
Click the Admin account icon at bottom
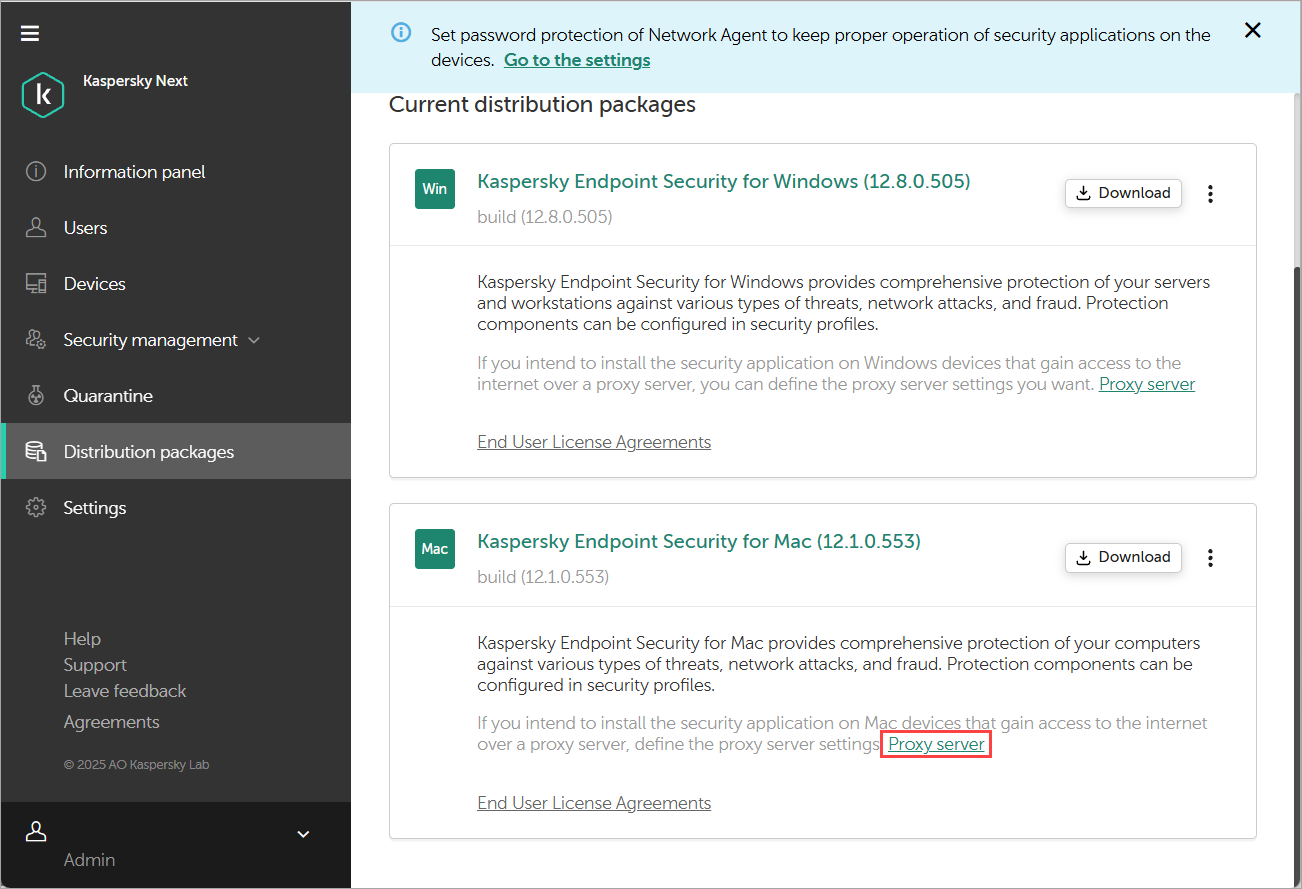coord(36,831)
